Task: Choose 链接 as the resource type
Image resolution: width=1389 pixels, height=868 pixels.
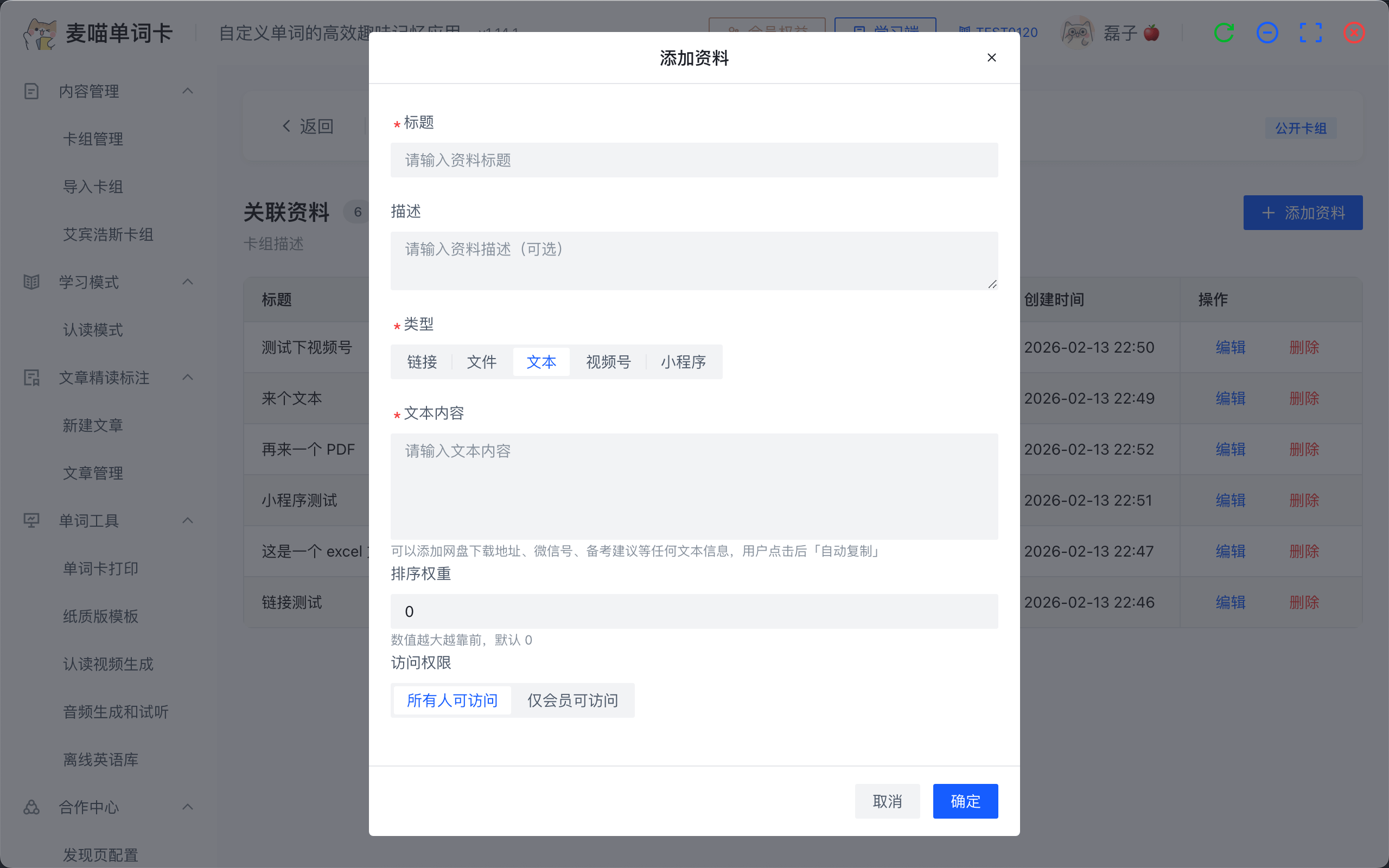Action: tap(422, 362)
